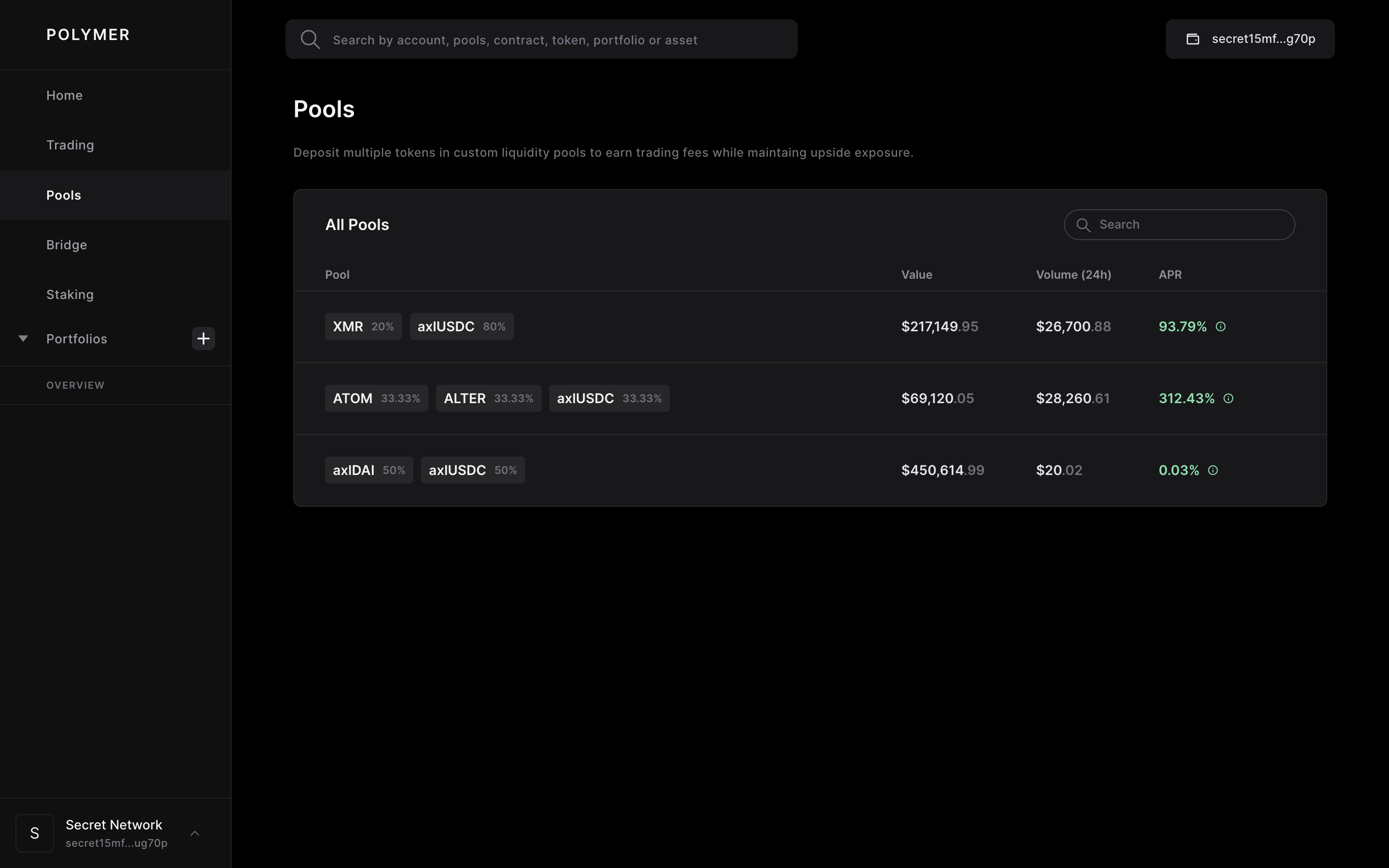
Task: Click the info icon next to 312.43% APR
Action: pyautogui.click(x=1228, y=398)
